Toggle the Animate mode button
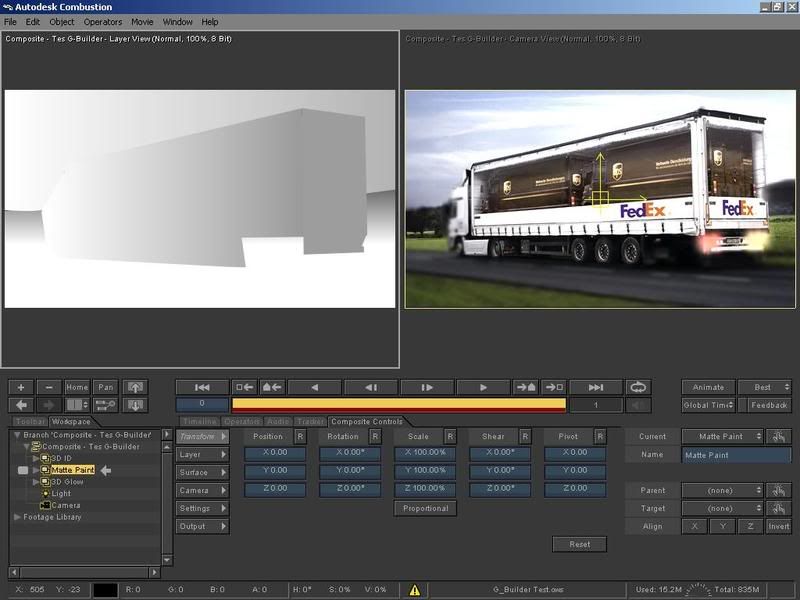This screenshot has width=800, height=600. (x=708, y=387)
